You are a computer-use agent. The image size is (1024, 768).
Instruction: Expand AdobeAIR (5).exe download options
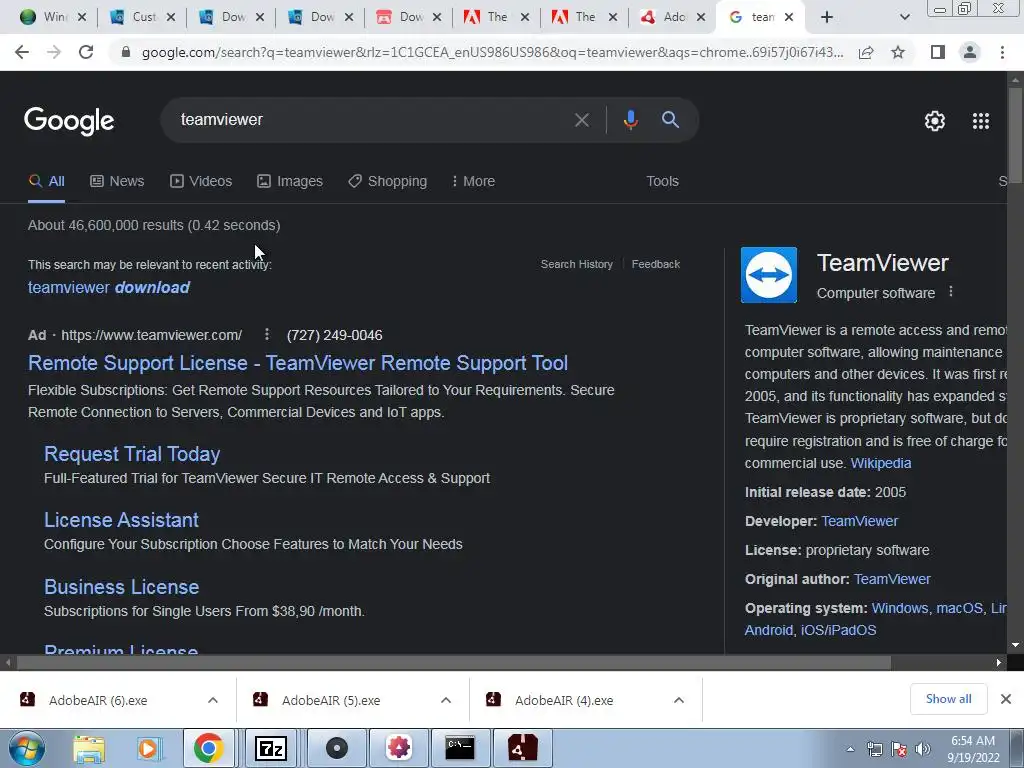[446, 700]
